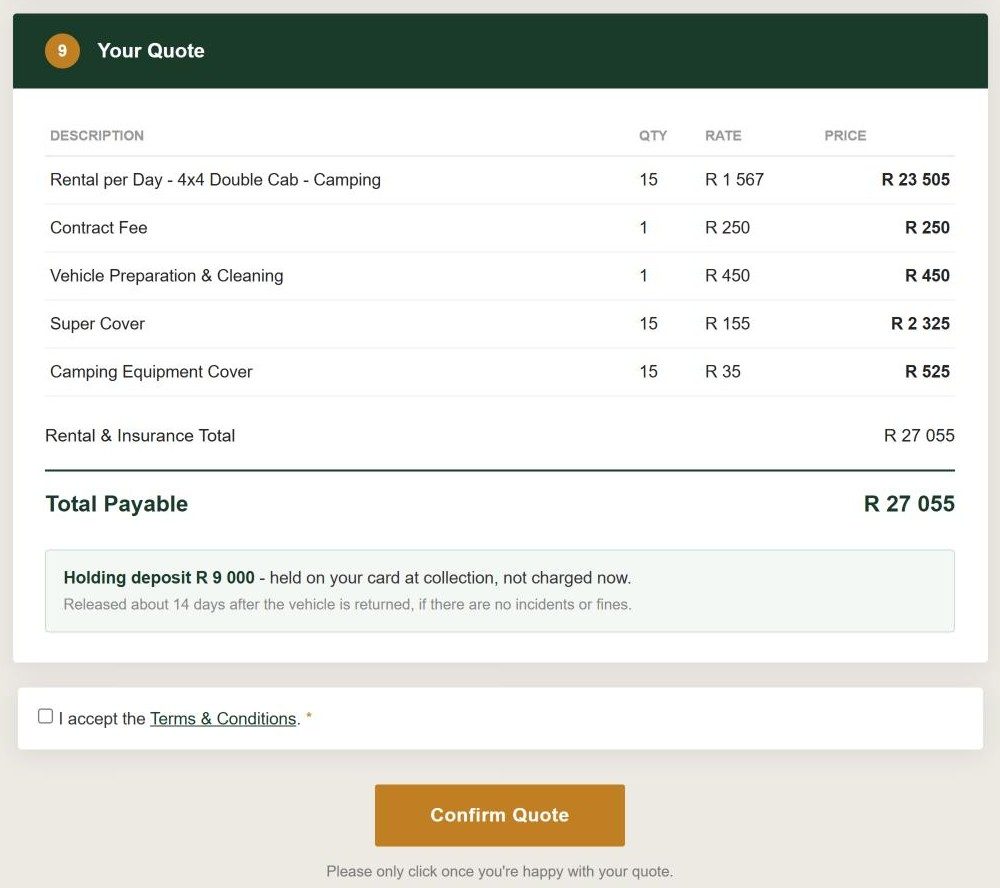Click the Contract Fee bold price 'R 250'

pos(927,228)
